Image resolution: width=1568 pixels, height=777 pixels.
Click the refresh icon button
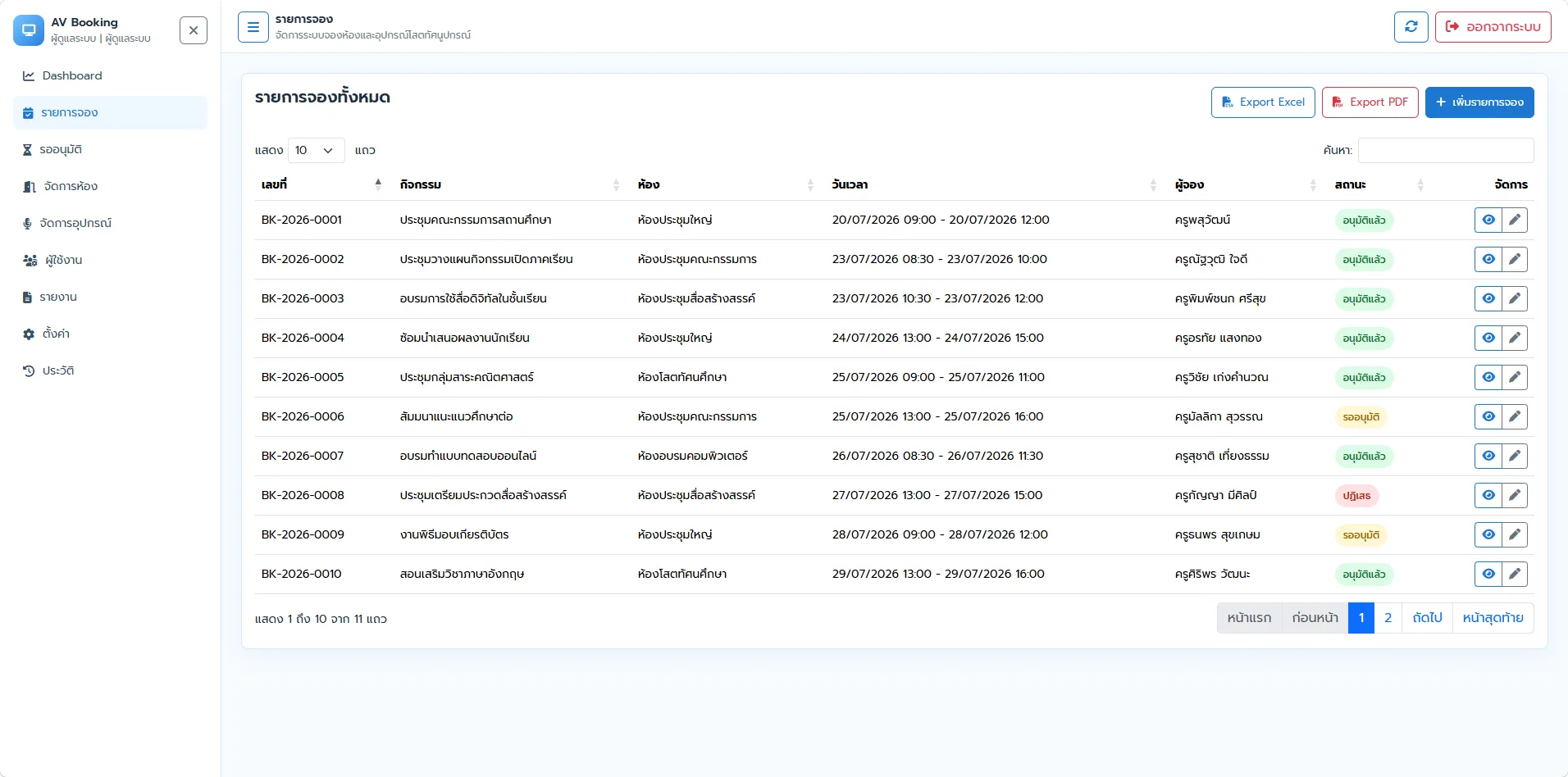pyautogui.click(x=1411, y=27)
